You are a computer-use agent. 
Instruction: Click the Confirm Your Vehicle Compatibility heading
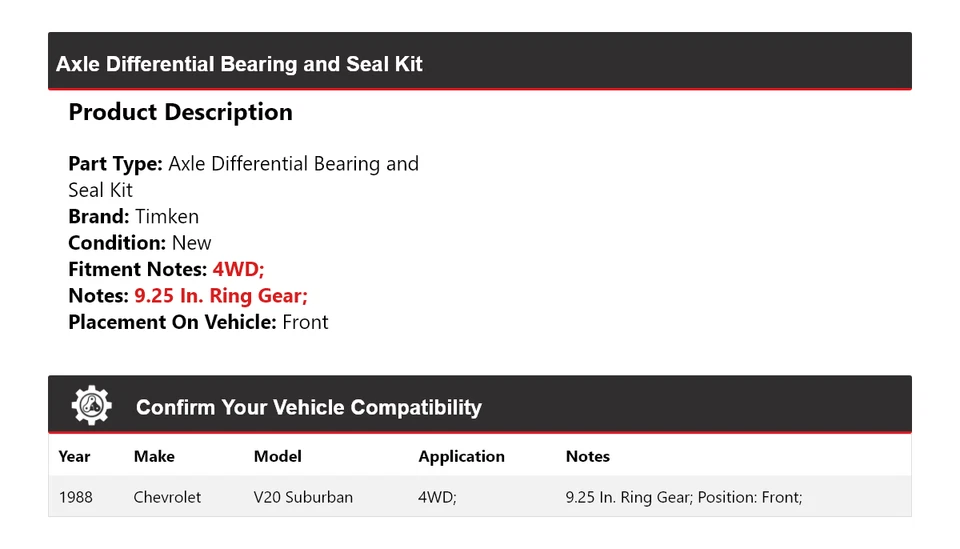point(308,408)
